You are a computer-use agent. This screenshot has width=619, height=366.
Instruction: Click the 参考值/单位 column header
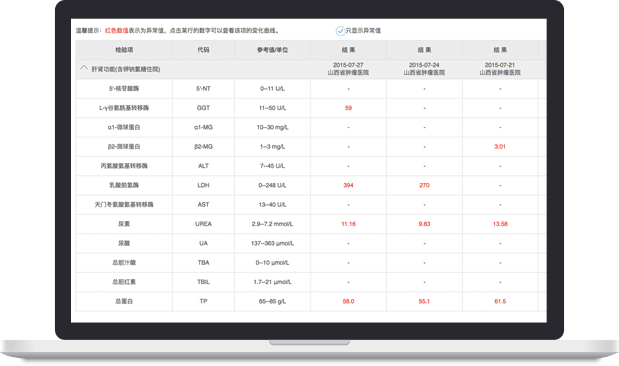pos(272,50)
